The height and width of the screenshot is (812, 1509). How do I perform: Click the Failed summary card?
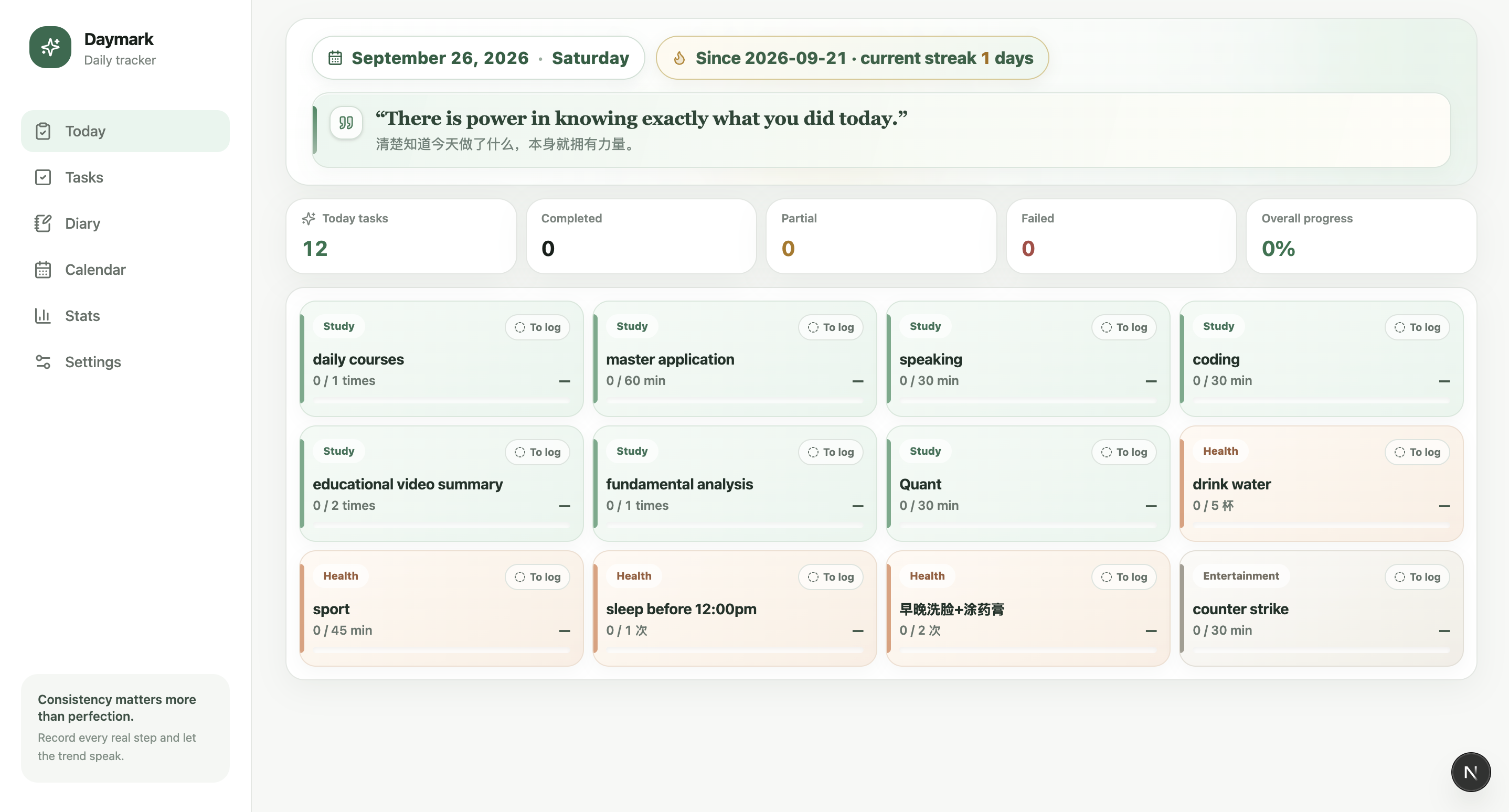coord(1121,237)
